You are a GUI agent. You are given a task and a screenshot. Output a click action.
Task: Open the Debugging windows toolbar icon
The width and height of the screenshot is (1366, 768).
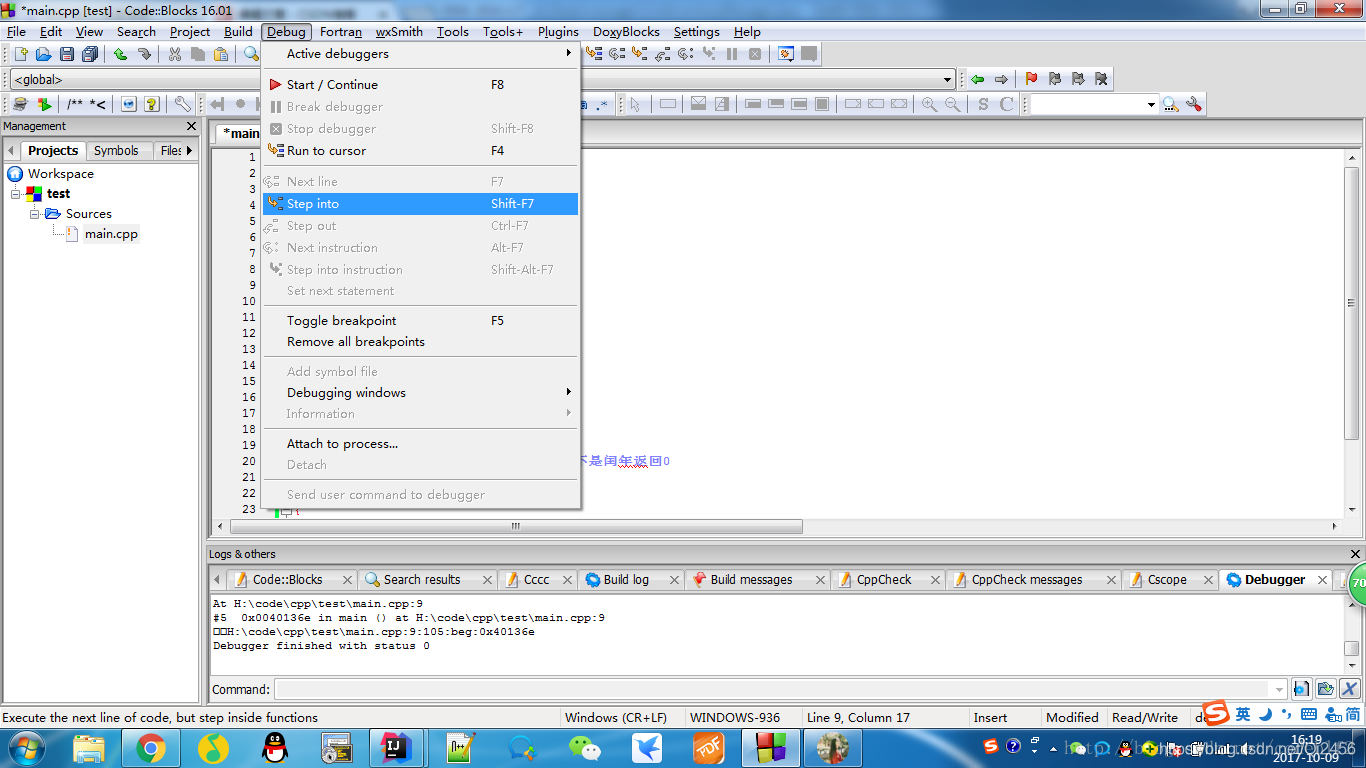[x=786, y=54]
